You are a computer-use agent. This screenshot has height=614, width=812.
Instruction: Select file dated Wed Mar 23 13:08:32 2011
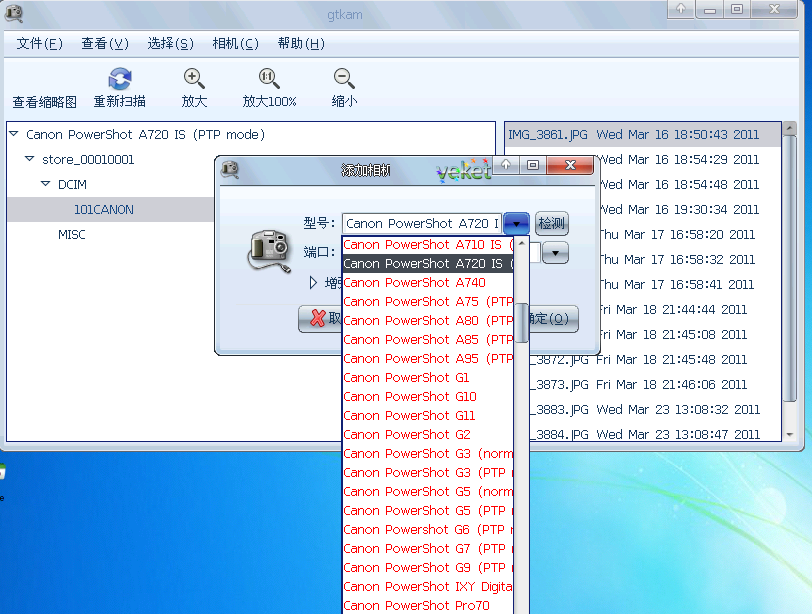(678, 410)
